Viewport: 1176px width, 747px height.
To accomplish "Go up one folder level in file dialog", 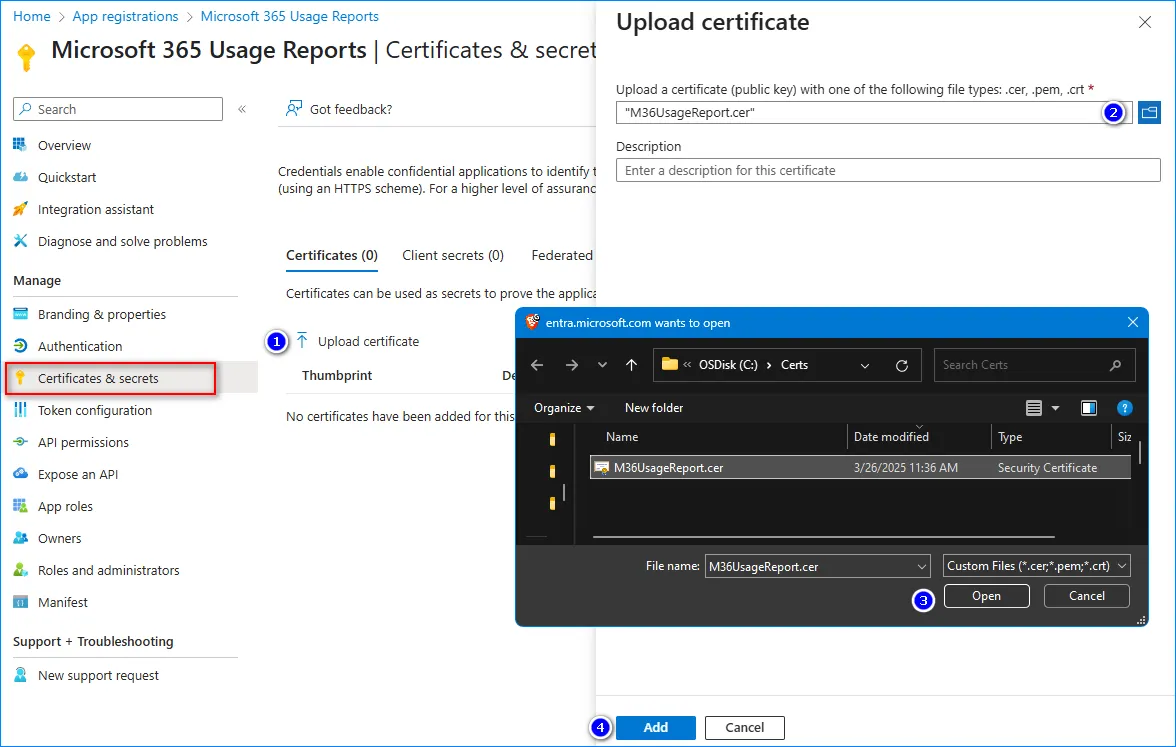I will (631, 365).
